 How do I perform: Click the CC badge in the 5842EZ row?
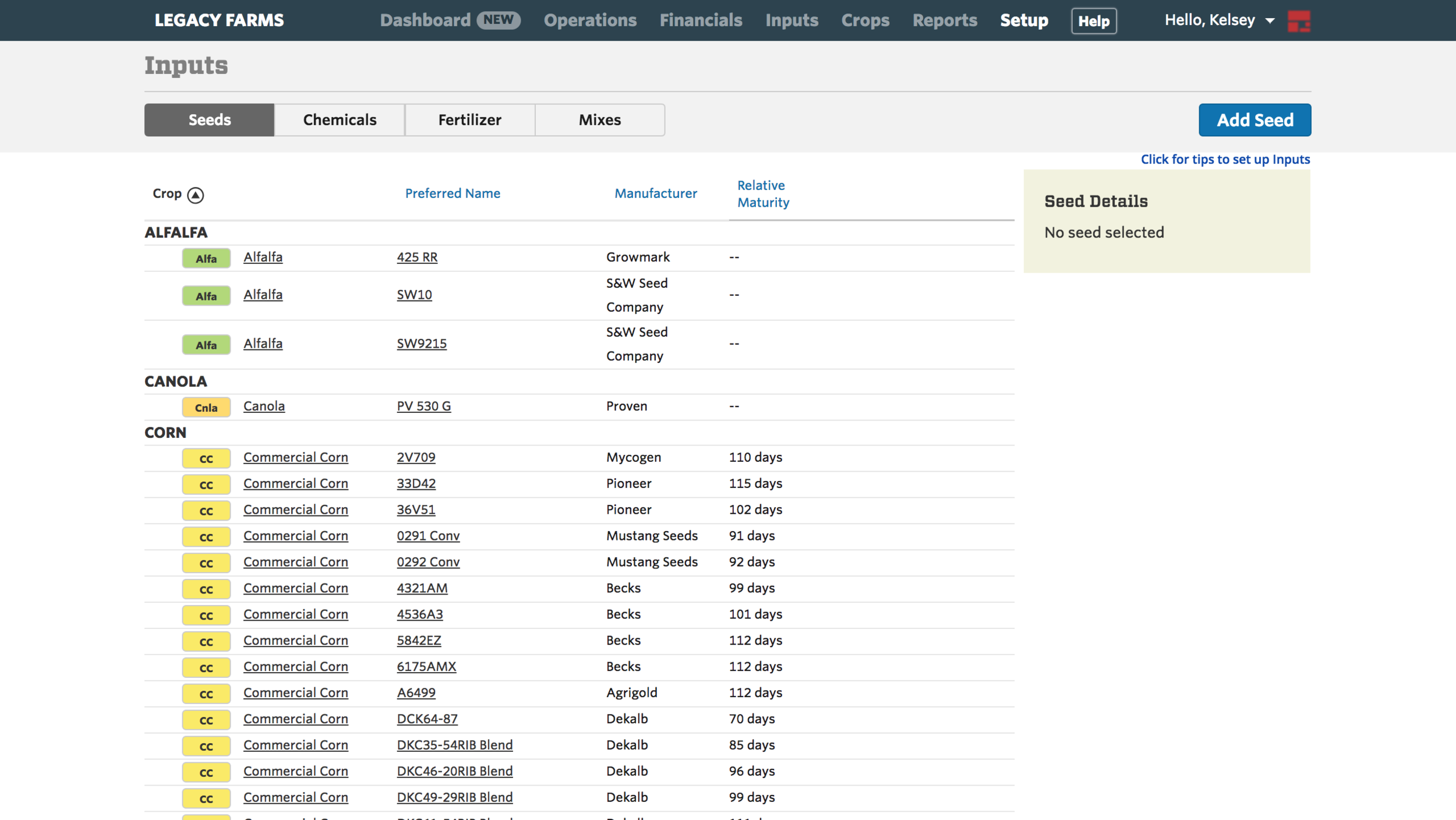(206, 642)
